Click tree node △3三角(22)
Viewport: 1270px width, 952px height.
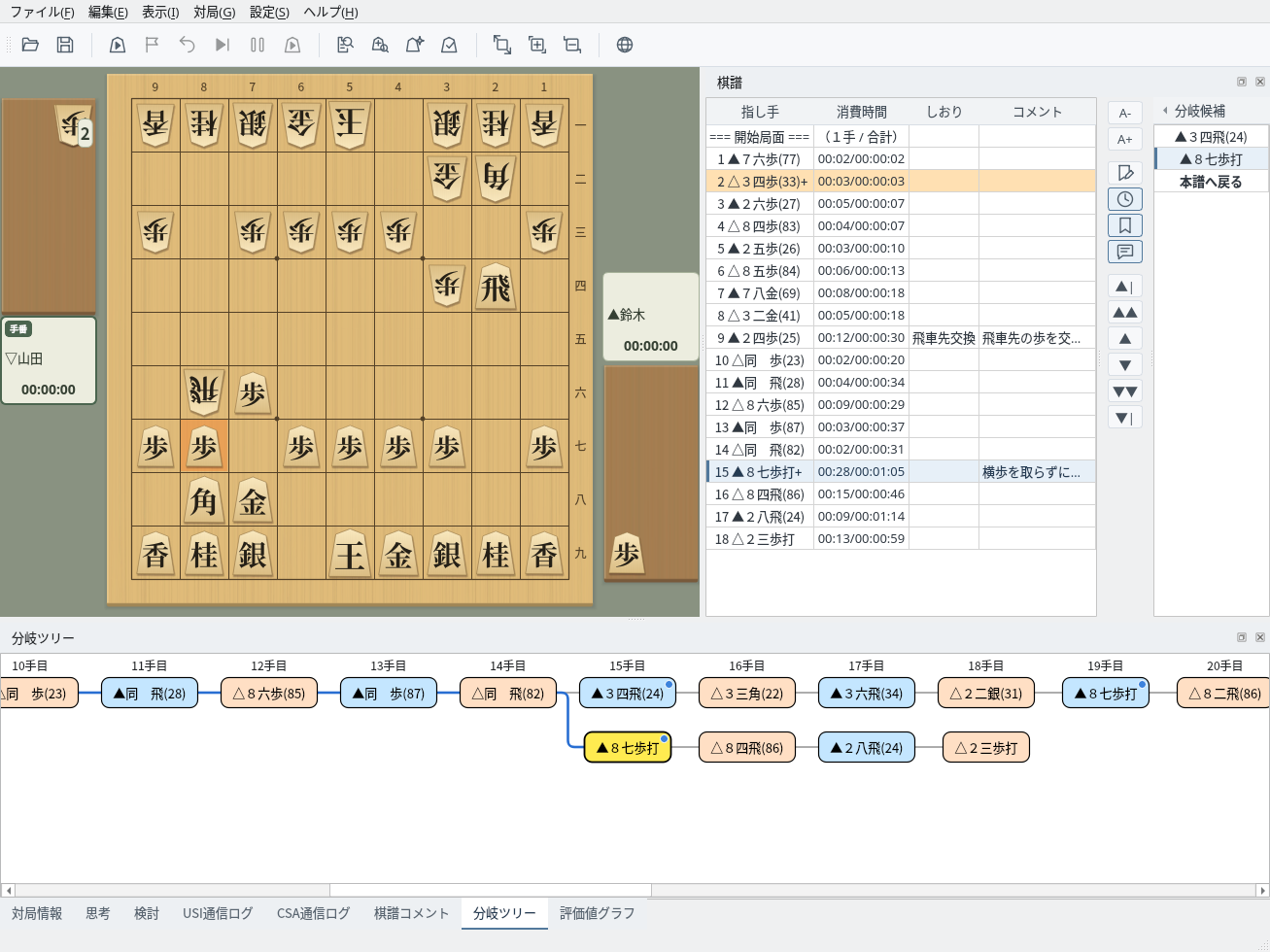747,694
